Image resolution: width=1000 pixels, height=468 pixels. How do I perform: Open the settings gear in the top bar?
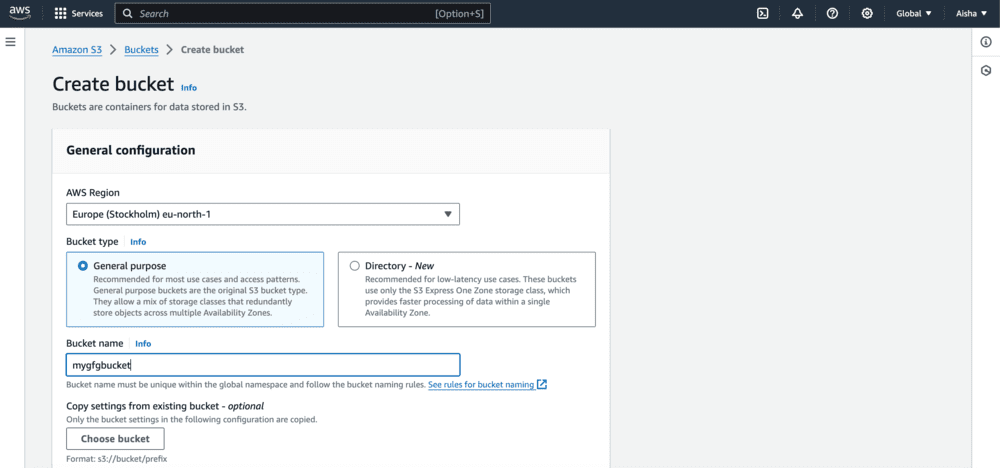pos(867,13)
